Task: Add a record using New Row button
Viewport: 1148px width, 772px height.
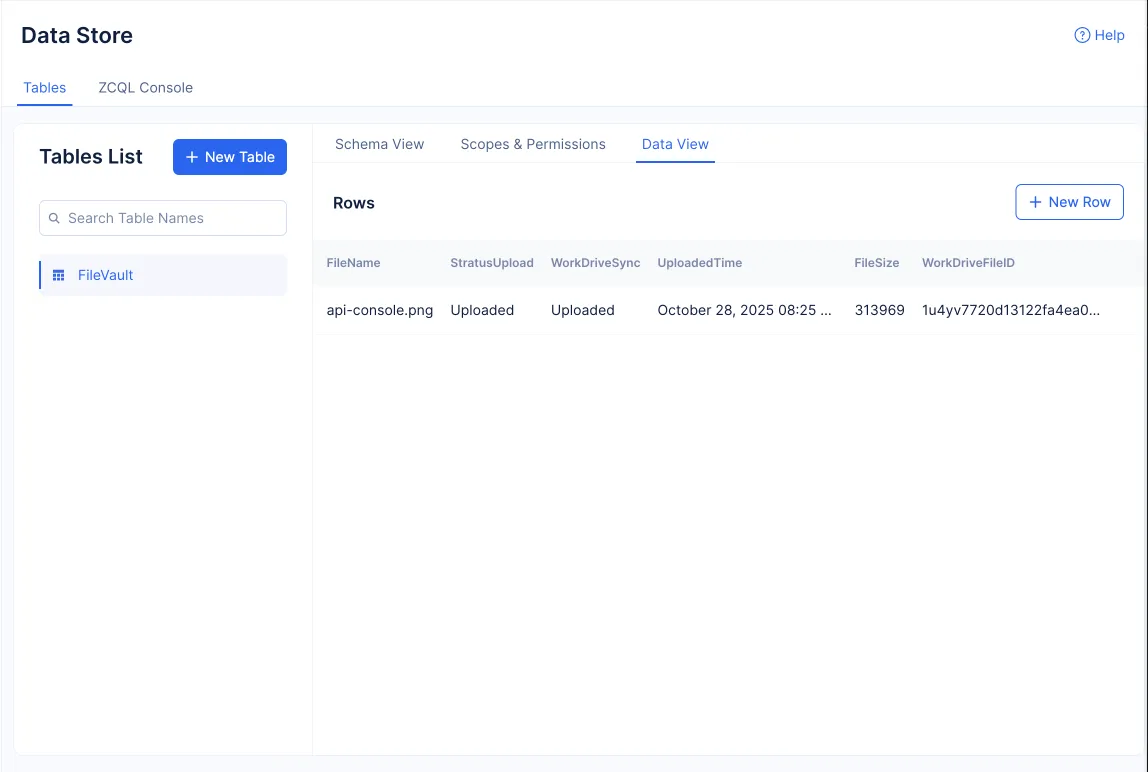Action: [x=1069, y=202]
